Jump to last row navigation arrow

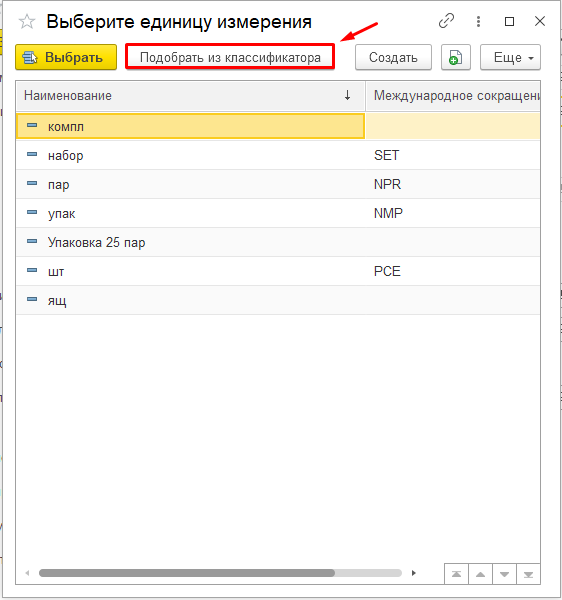click(x=528, y=574)
